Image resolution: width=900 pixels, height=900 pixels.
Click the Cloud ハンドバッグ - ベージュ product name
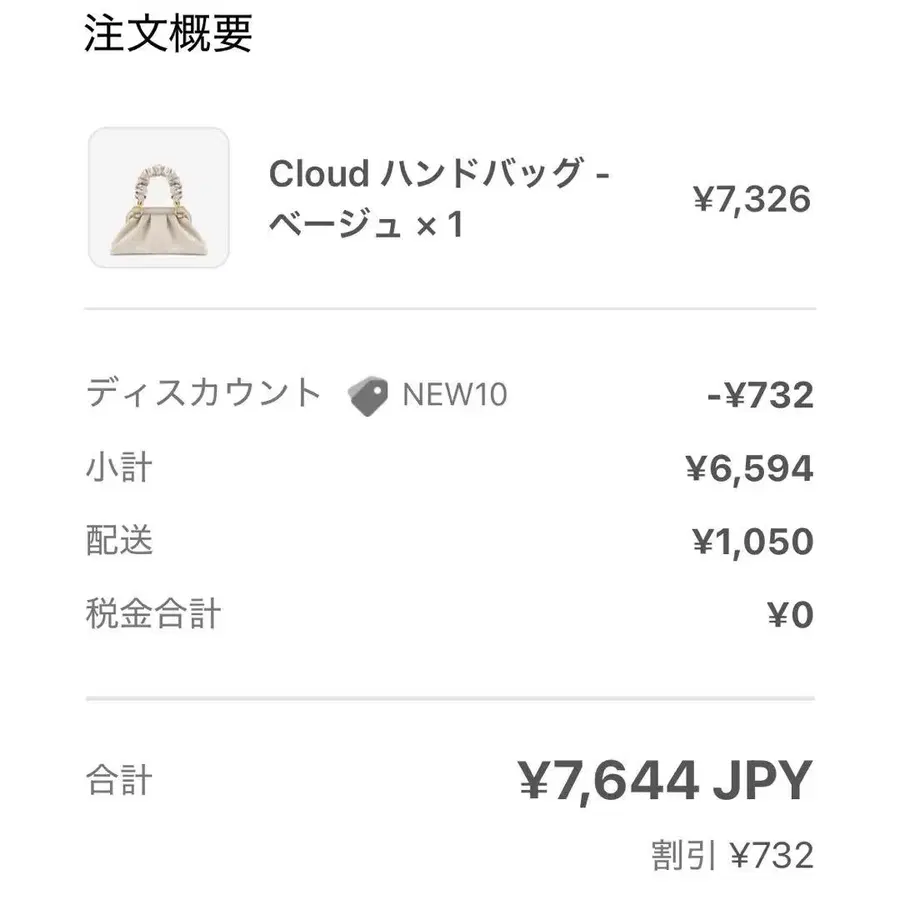pos(439,198)
